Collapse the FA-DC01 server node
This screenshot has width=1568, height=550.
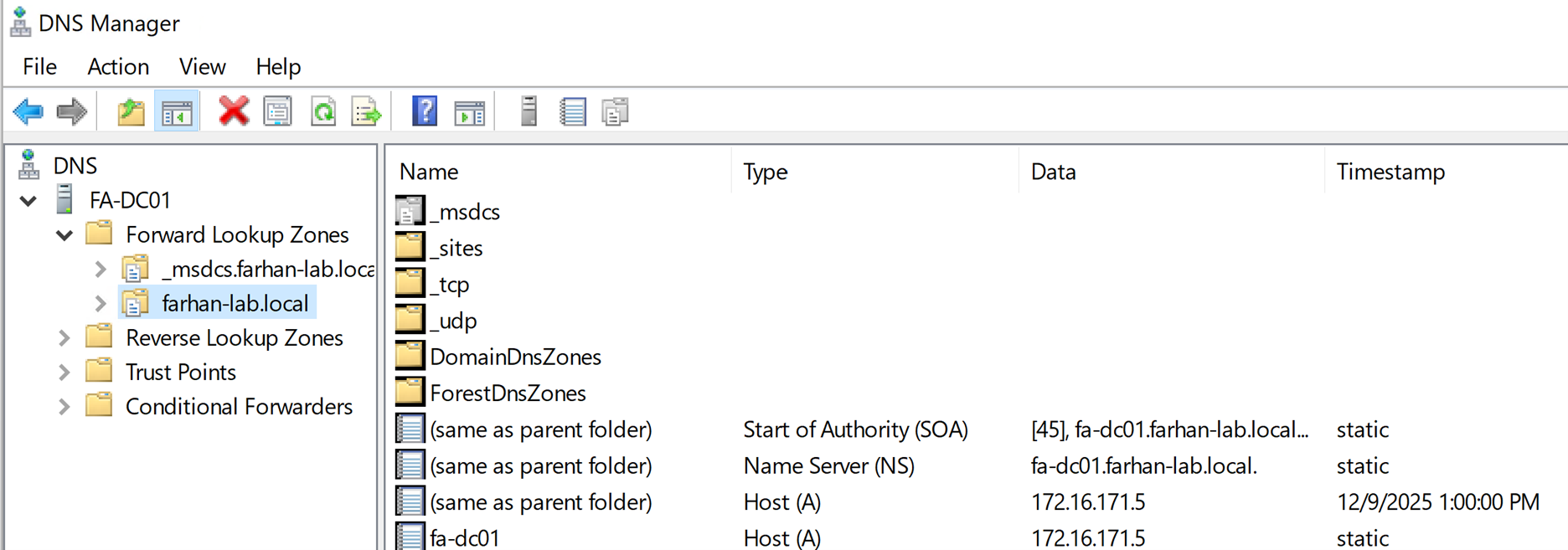(x=28, y=201)
